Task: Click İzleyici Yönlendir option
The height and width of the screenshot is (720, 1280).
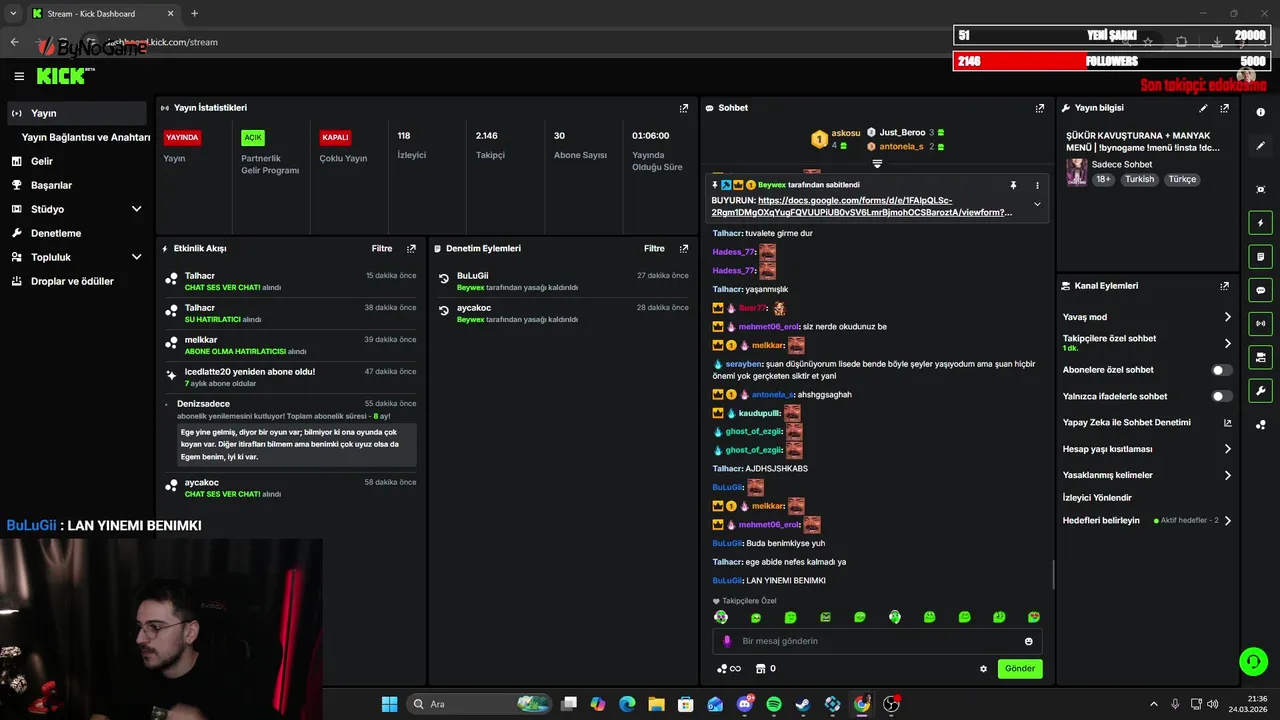Action: coord(1098,498)
